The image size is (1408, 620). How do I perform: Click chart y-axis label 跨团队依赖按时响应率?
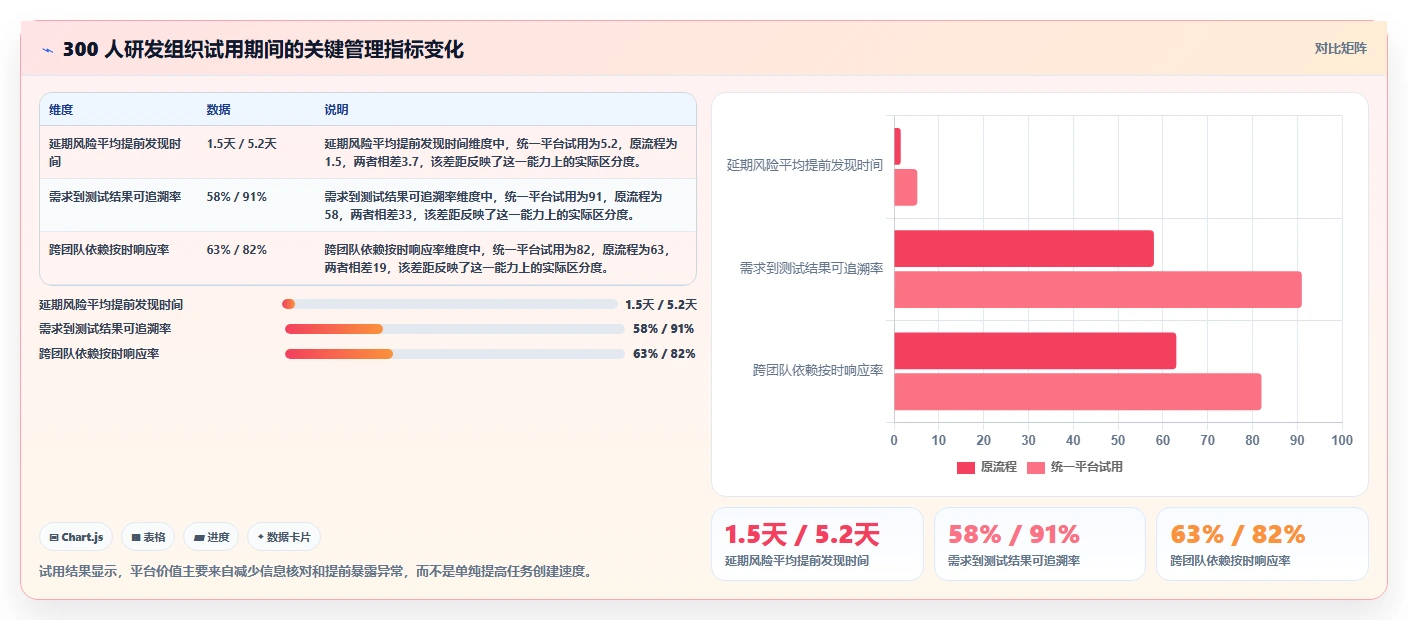pyautogui.click(x=818, y=370)
